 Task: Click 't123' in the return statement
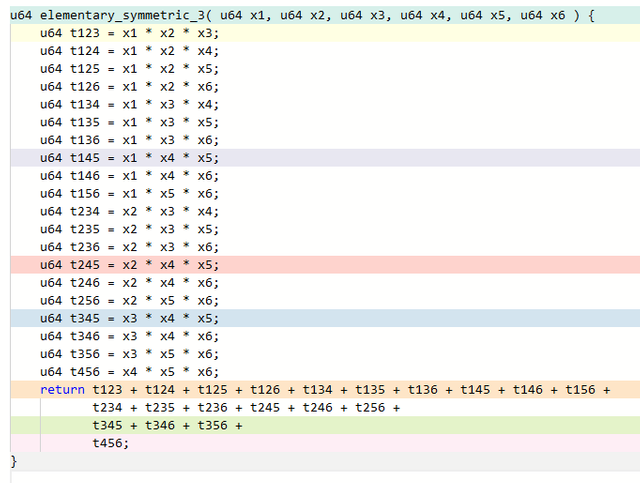[x=107, y=390]
